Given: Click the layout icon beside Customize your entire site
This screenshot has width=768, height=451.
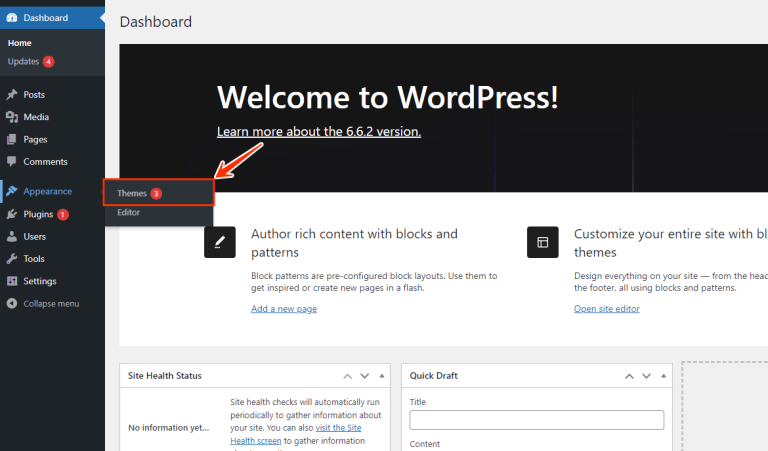Looking at the screenshot, I should [x=543, y=242].
